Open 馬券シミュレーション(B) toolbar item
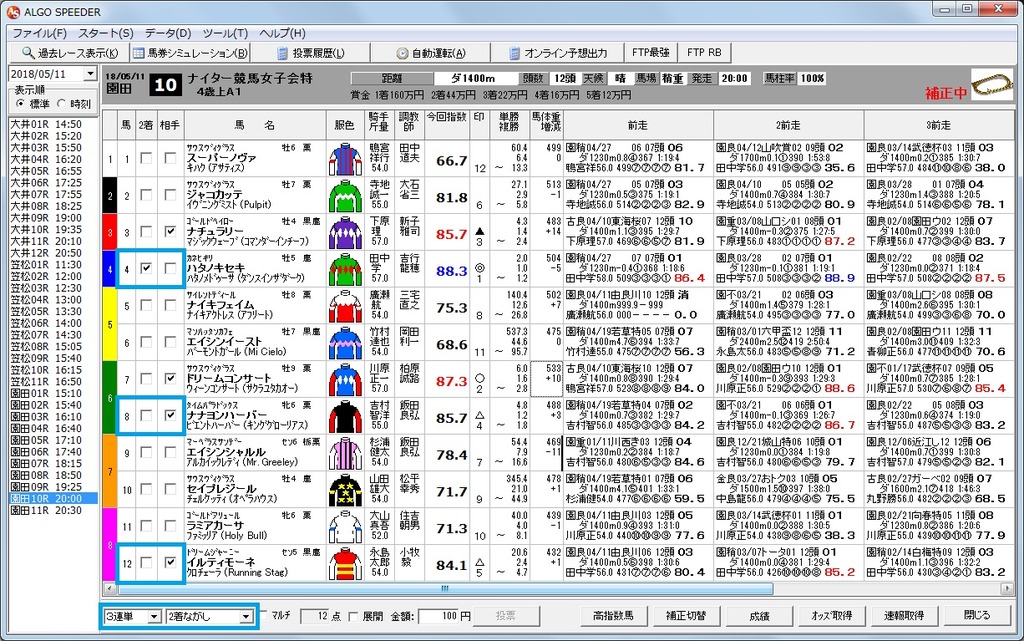 pyautogui.click(x=190, y=53)
